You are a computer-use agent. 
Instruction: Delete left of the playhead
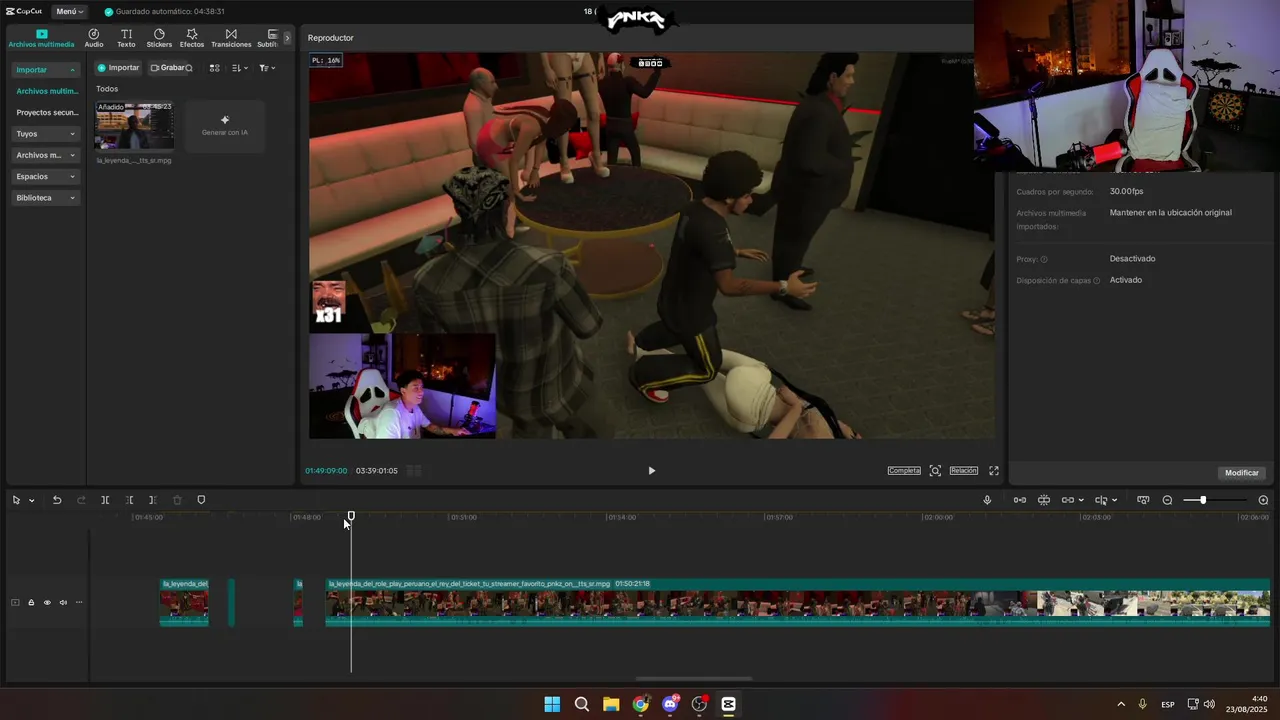click(129, 500)
